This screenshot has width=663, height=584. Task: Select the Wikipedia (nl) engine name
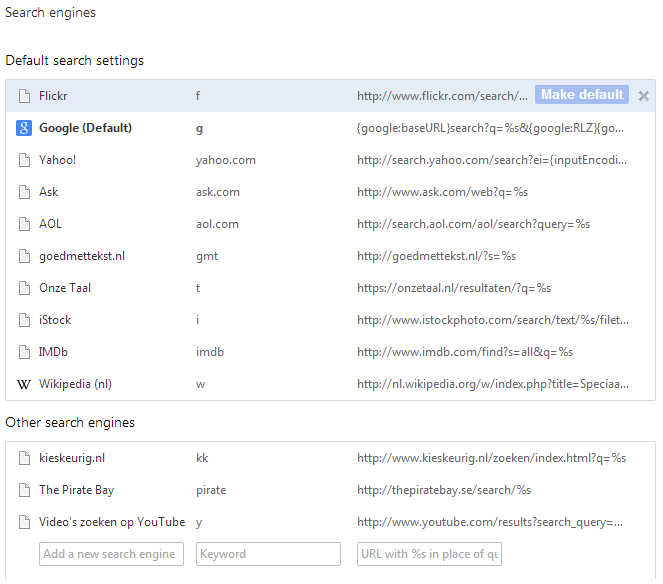point(75,384)
